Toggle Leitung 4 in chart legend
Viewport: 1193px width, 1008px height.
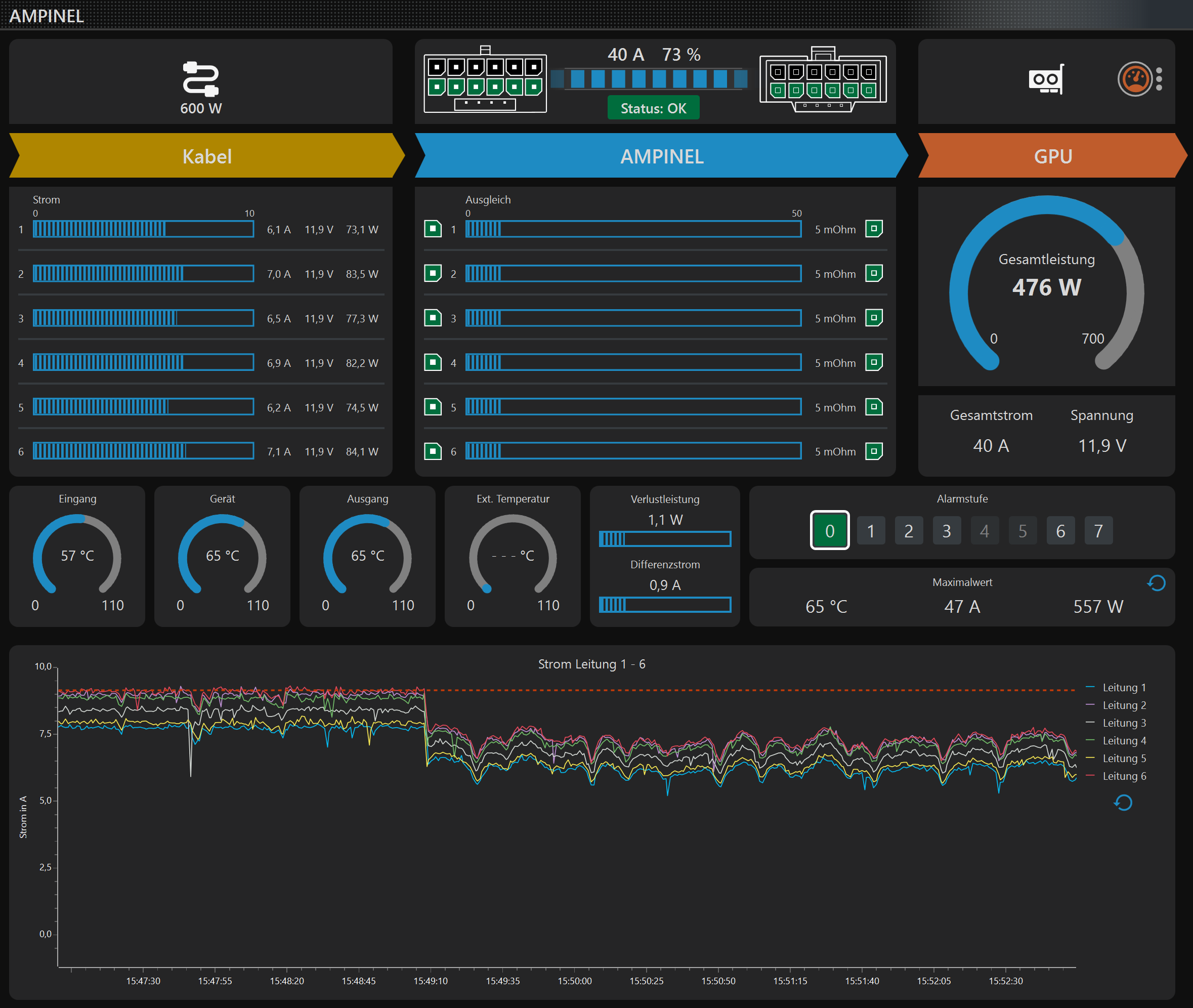1116,741
